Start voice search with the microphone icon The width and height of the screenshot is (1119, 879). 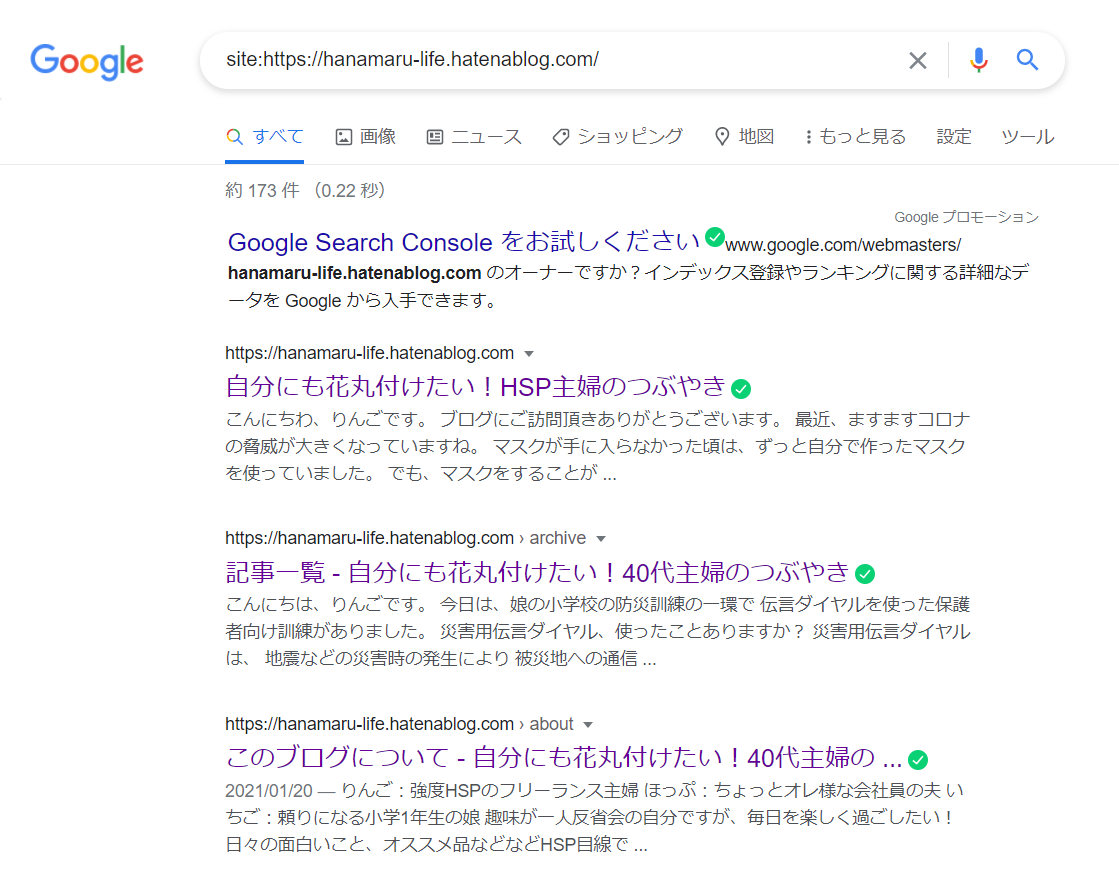pos(978,61)
